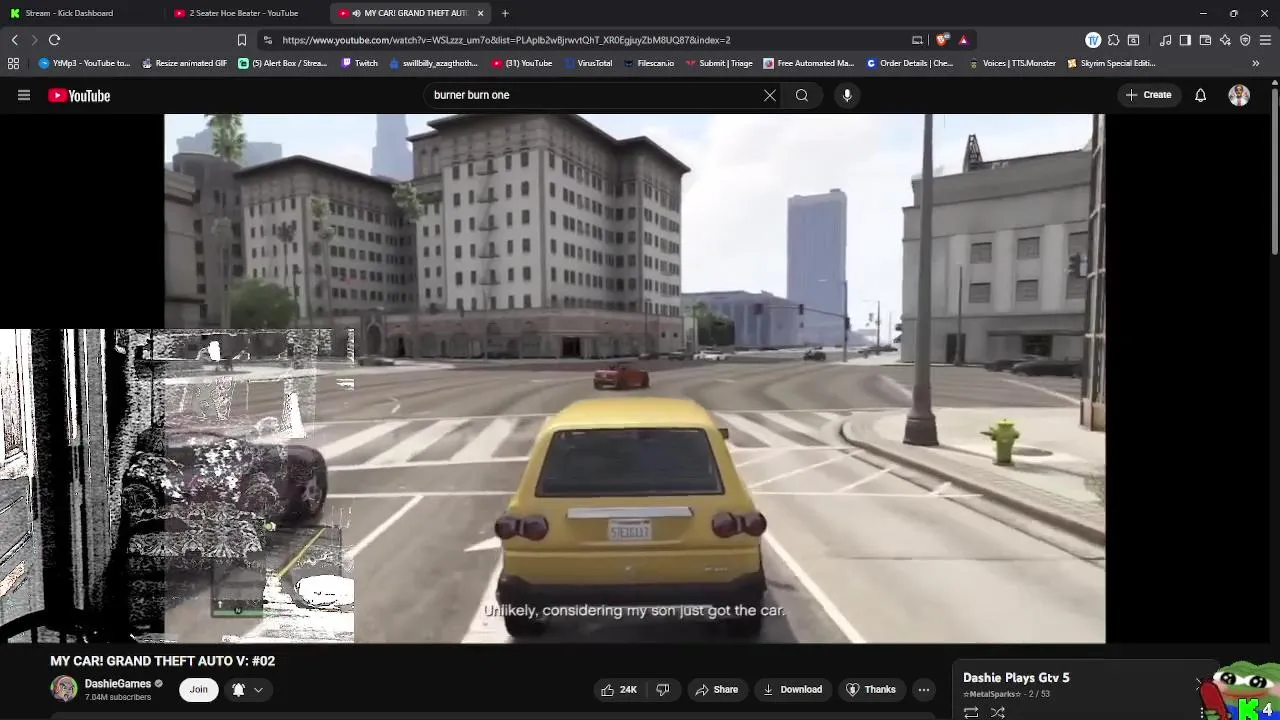Send a Thanks to the creator
Viewport: 1280px width, 720px height.
870,689
